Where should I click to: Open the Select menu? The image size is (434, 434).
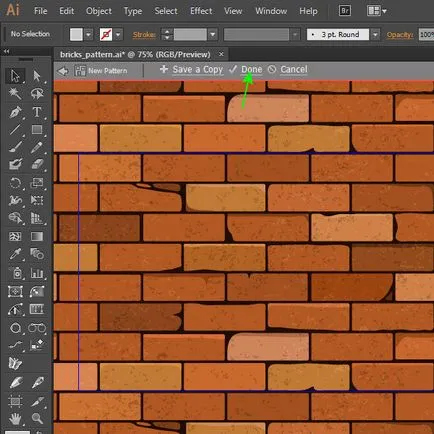[x=166, y=11]
